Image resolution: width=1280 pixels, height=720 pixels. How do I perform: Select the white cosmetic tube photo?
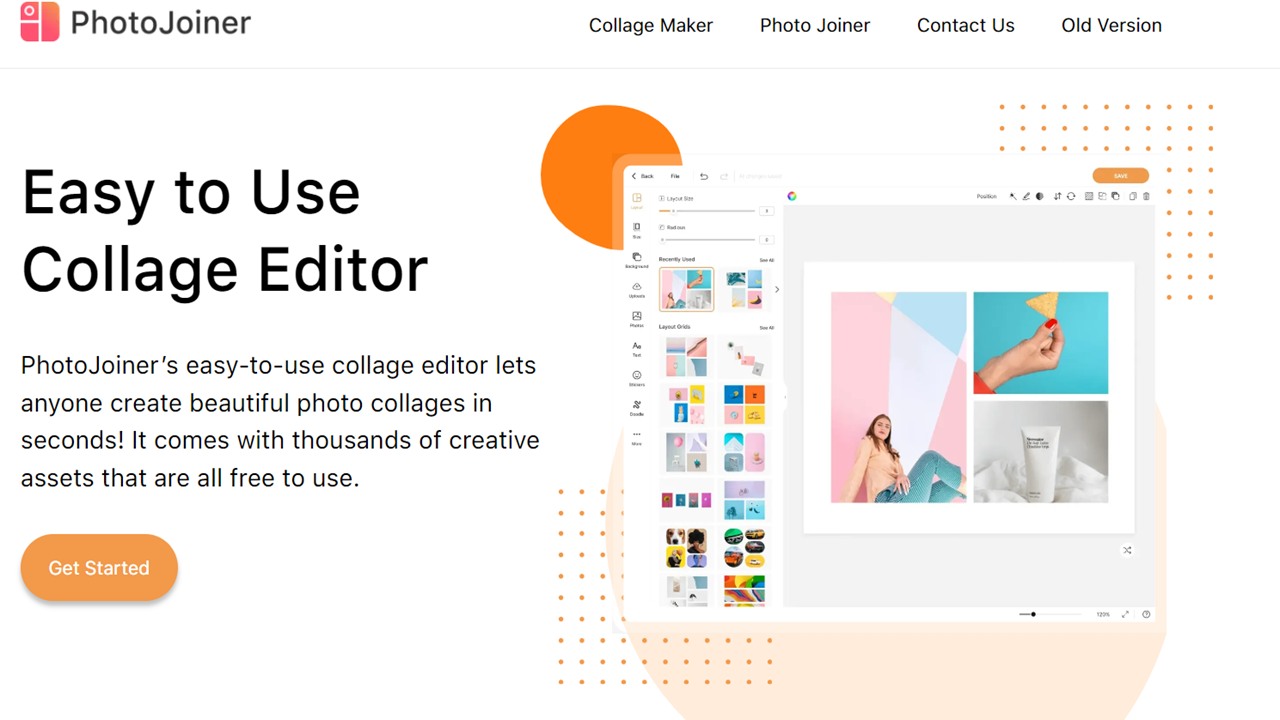(1041, 452)
